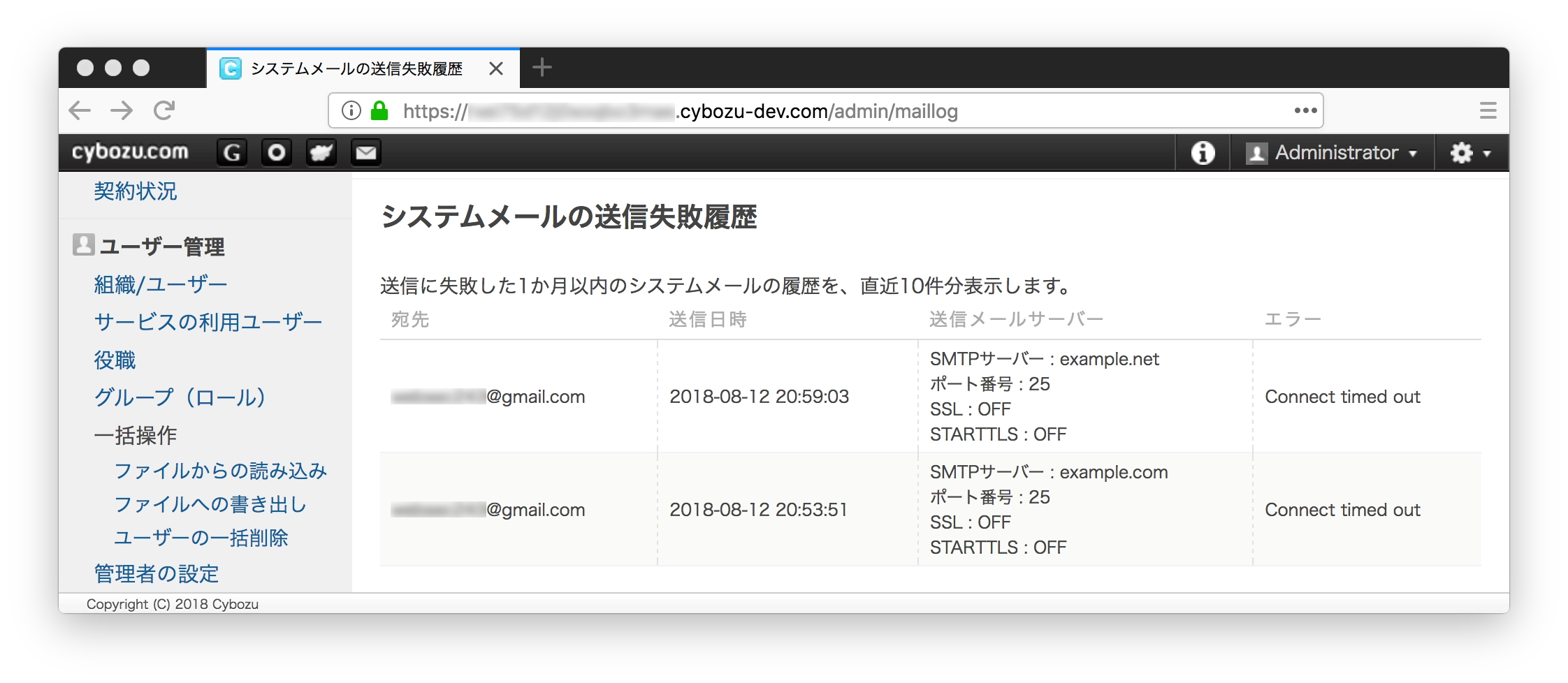1568x683 pixels.
Task: Open the page actions three-dot menu
Action: pos(1305,110)
